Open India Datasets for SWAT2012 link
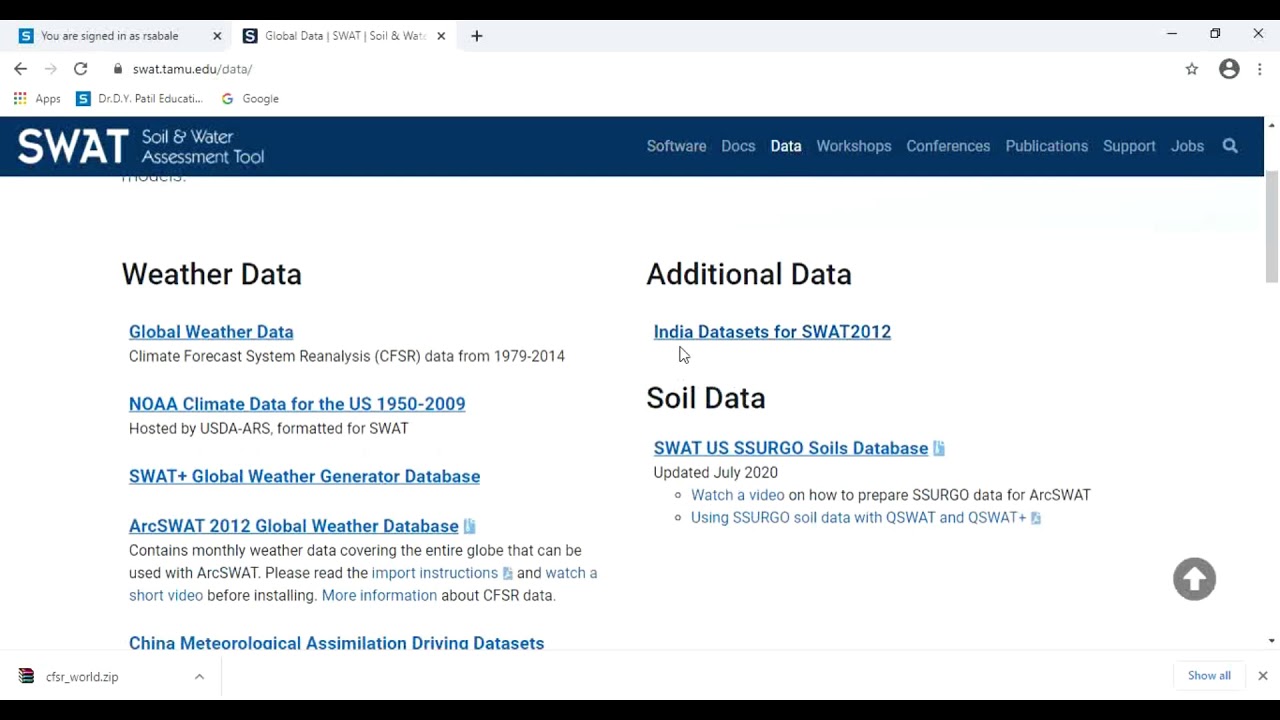 [x=772, y=332]
